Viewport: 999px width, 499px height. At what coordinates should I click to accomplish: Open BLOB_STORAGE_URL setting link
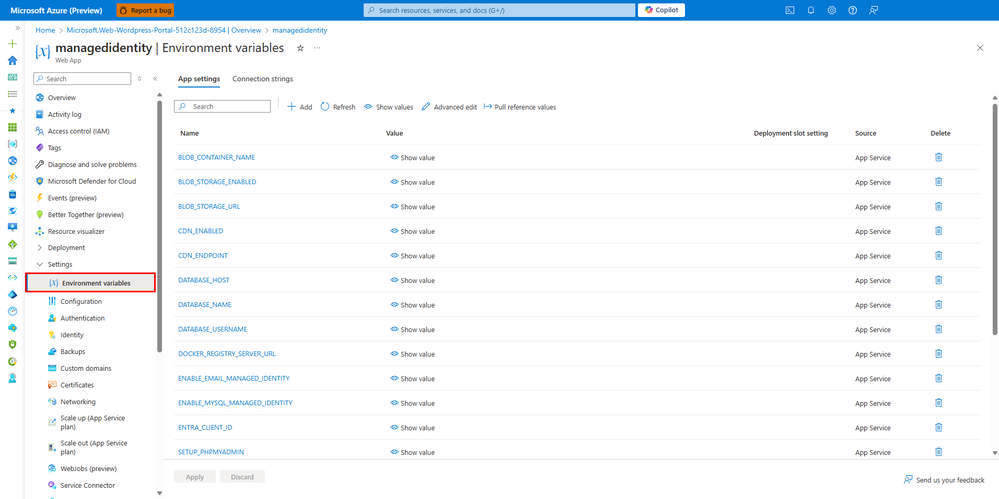[x=209, y=206]
